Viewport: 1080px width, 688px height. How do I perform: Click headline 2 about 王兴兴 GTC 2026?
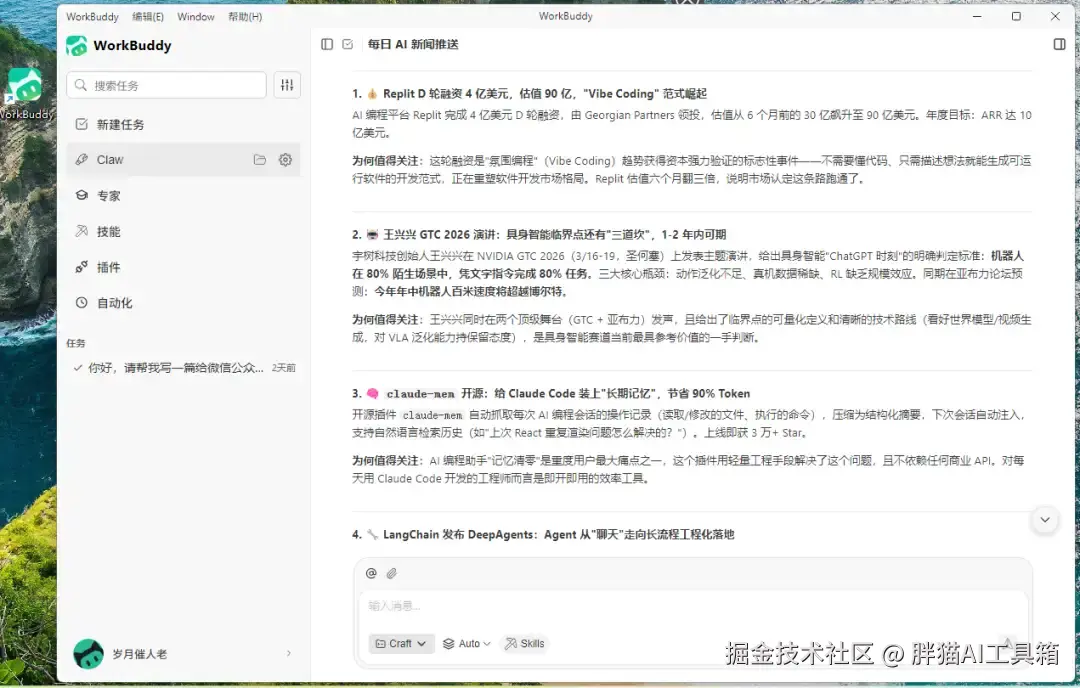[539, 234]
